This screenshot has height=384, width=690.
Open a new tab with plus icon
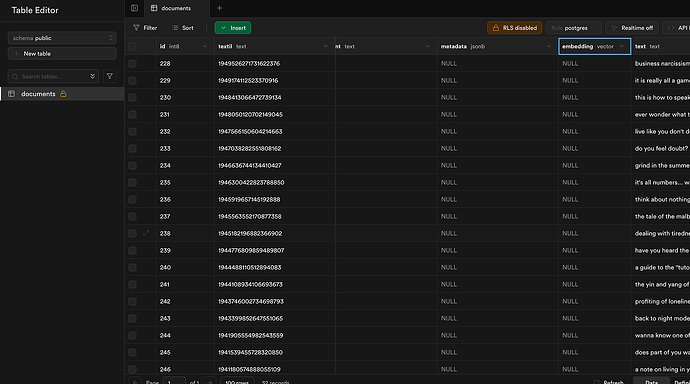[219, 8]
